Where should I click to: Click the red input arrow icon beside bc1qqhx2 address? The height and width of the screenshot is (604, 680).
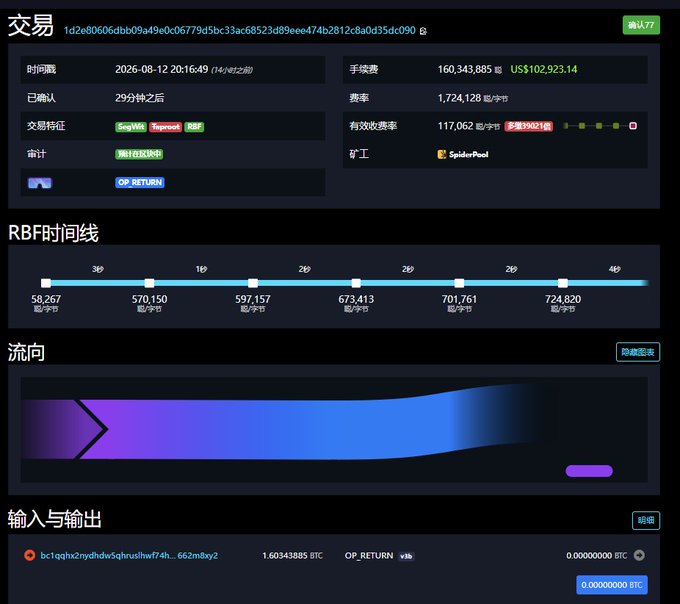pyautogui.click(x=29, y=555)
